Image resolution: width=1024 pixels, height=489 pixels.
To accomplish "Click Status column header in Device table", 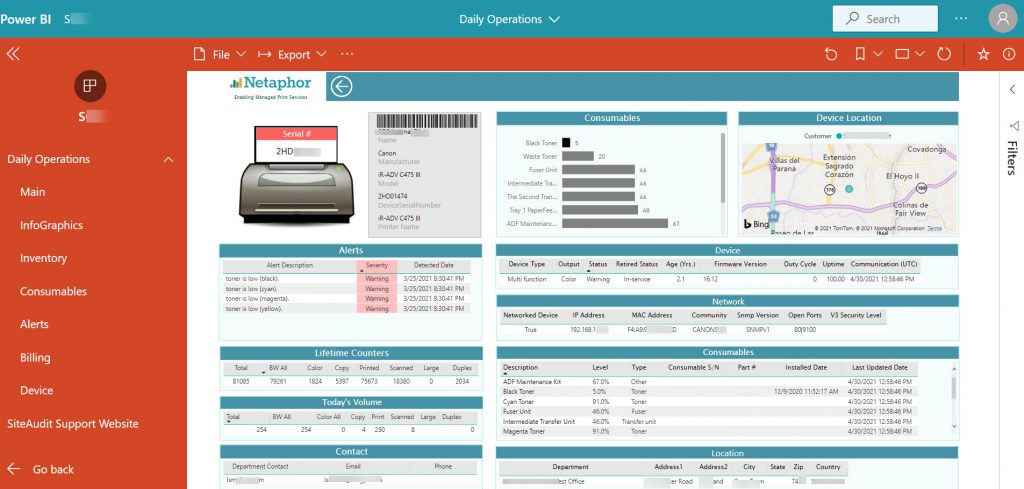I will coord(598,264).
